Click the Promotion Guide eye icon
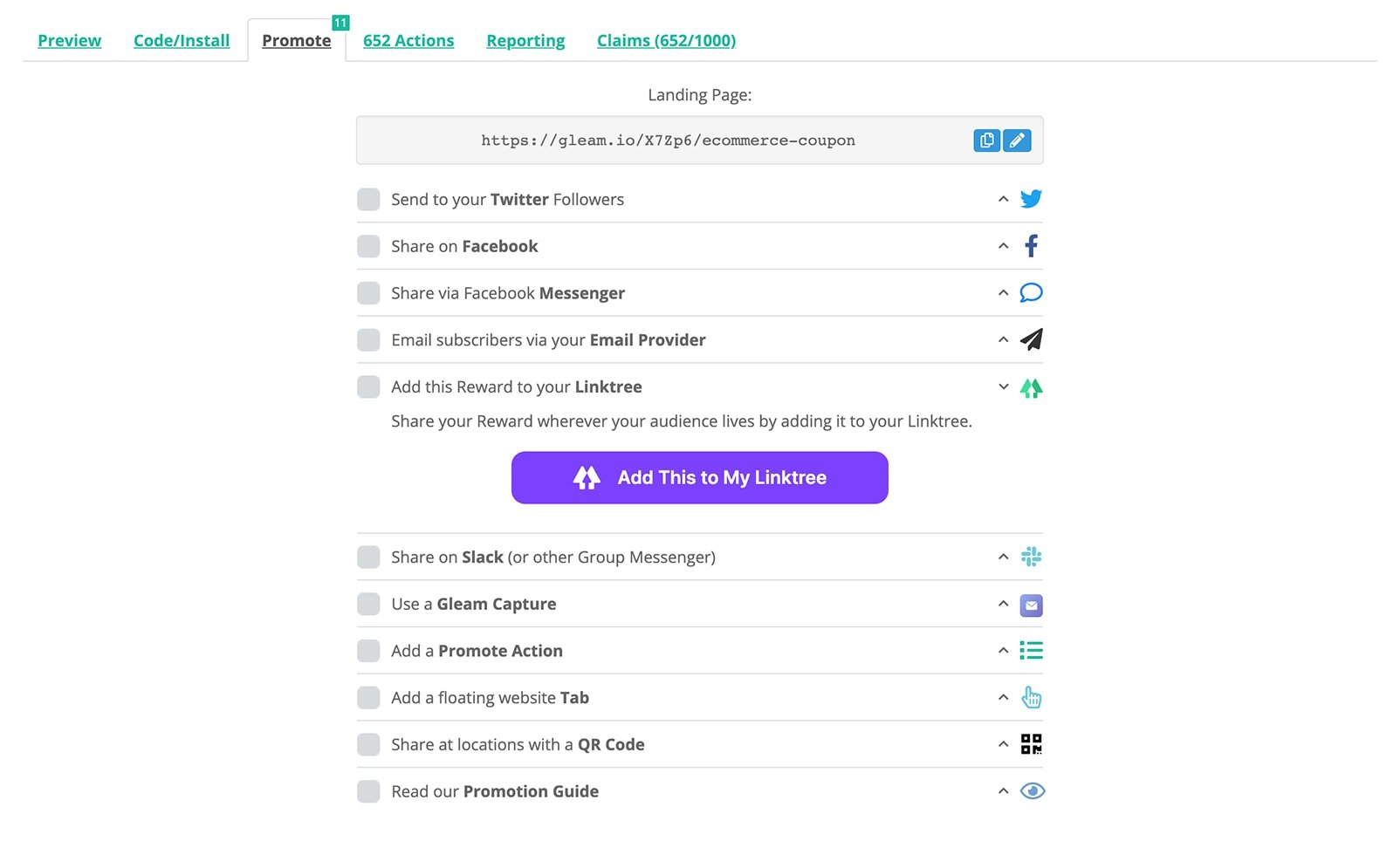The height and width of the screenshot is (848, 1400). tap(1032, 791)
